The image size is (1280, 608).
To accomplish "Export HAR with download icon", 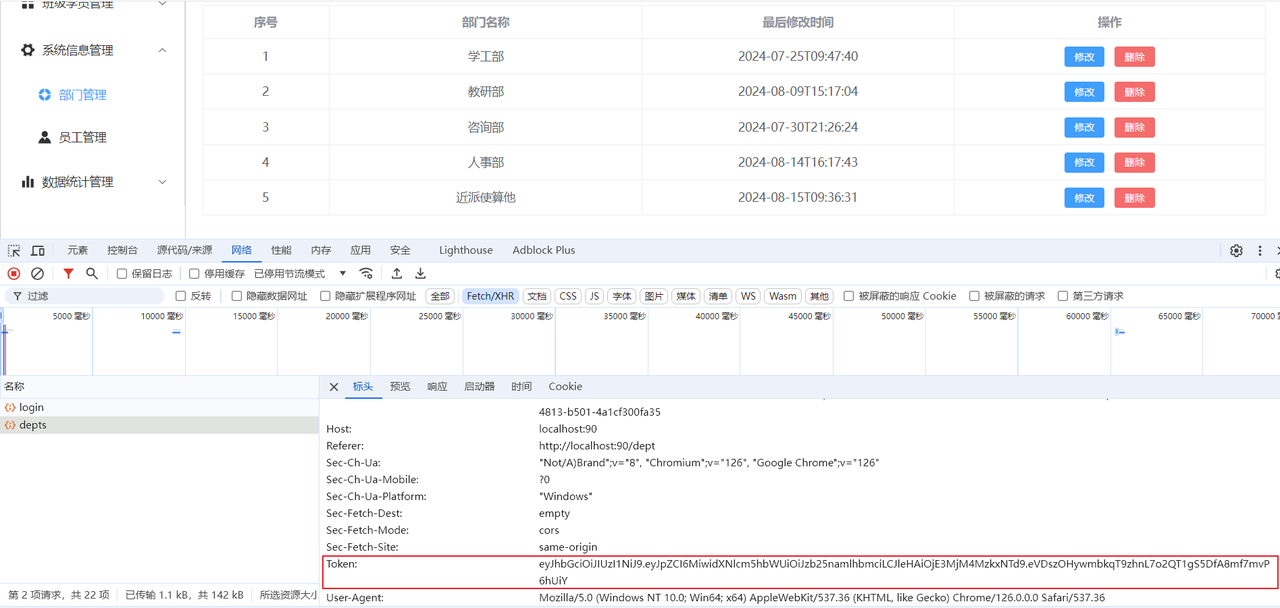I will [421, 273].
